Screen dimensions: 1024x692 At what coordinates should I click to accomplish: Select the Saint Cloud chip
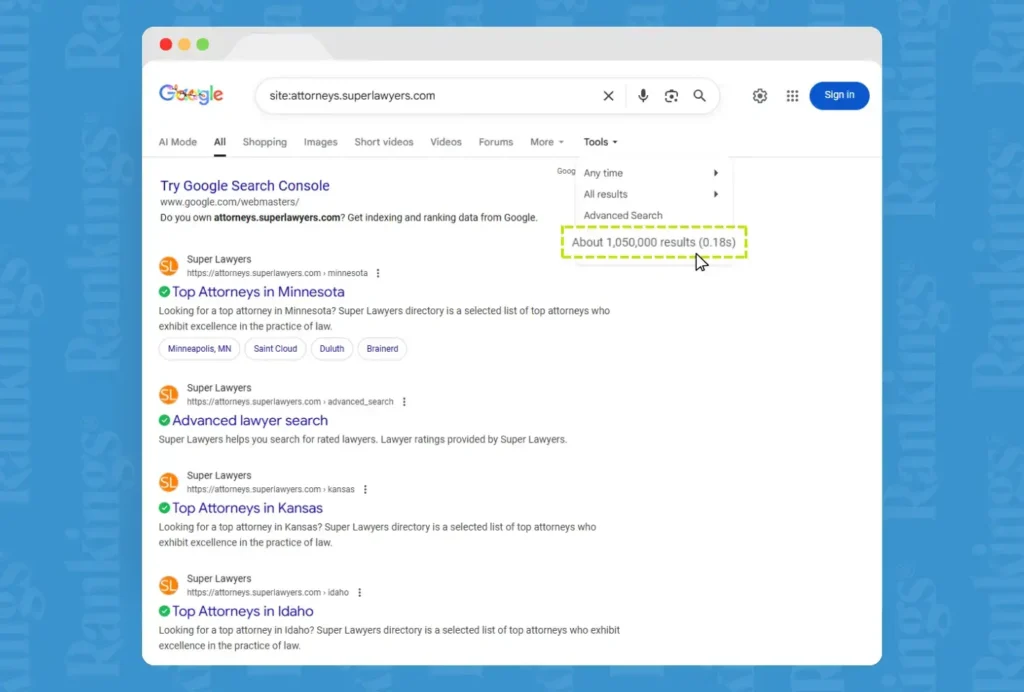pyautogui.click(x=275, y=349)
